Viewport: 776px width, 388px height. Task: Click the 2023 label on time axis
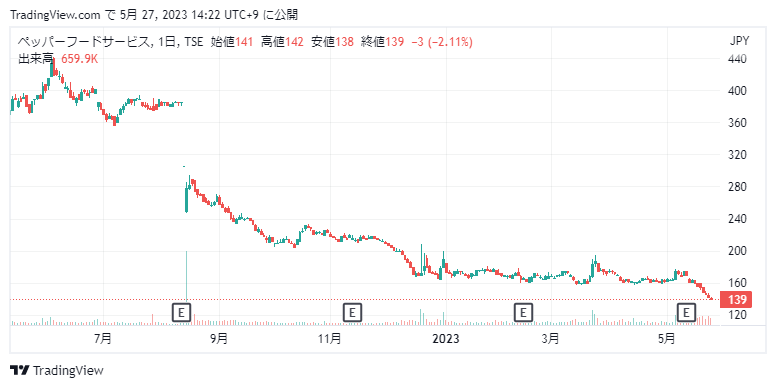446,339
